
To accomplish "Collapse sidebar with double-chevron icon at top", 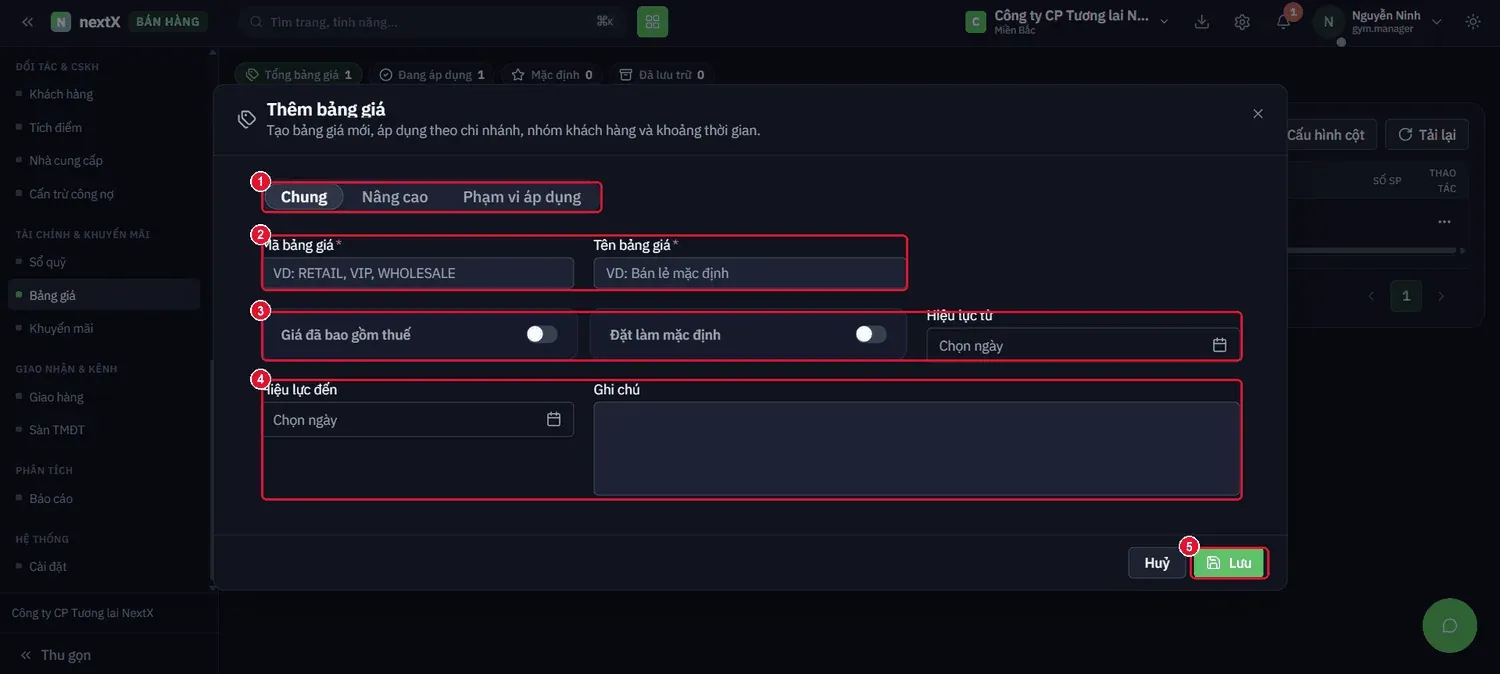I will [x=27, y=21].
